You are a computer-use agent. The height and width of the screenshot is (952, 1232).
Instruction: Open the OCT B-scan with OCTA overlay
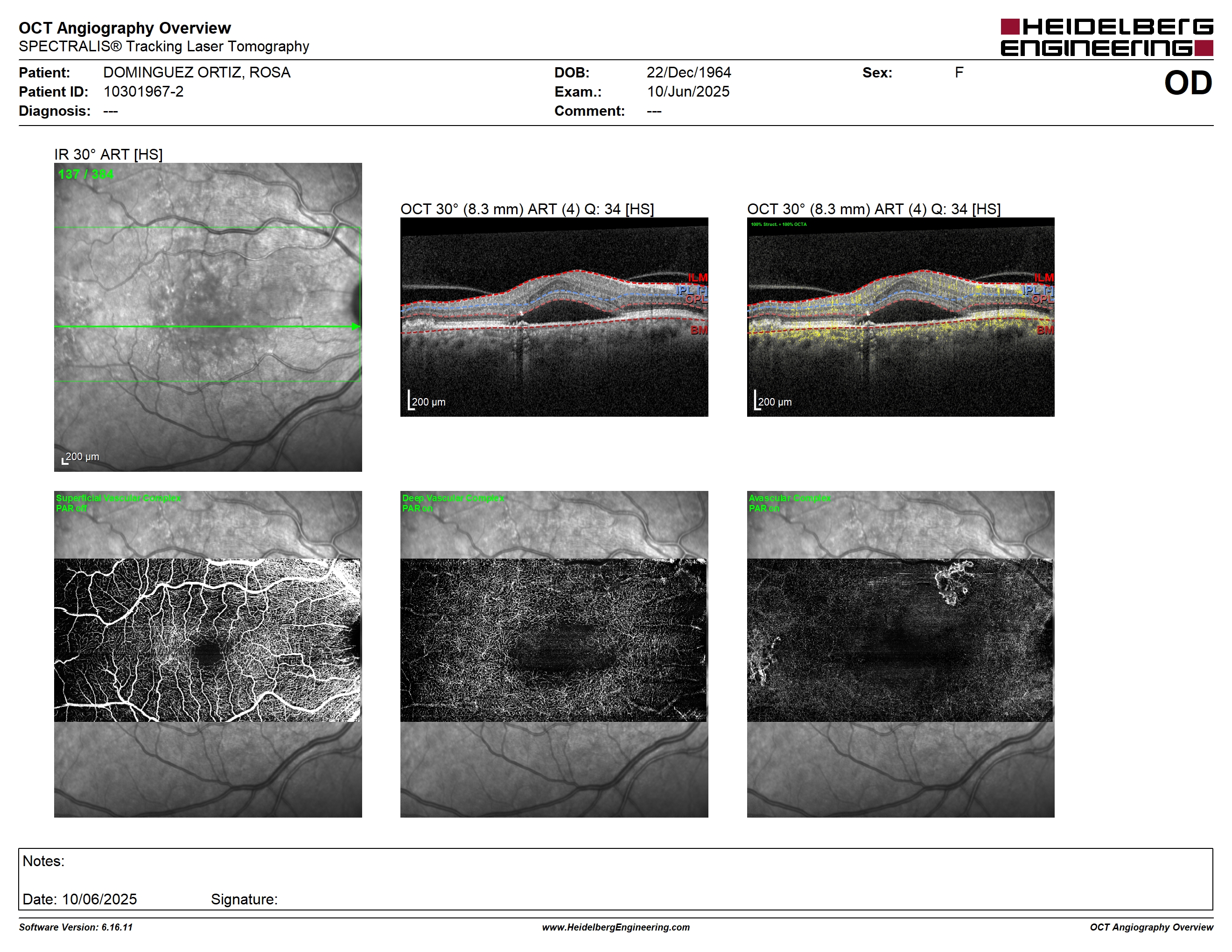point(900,317)
